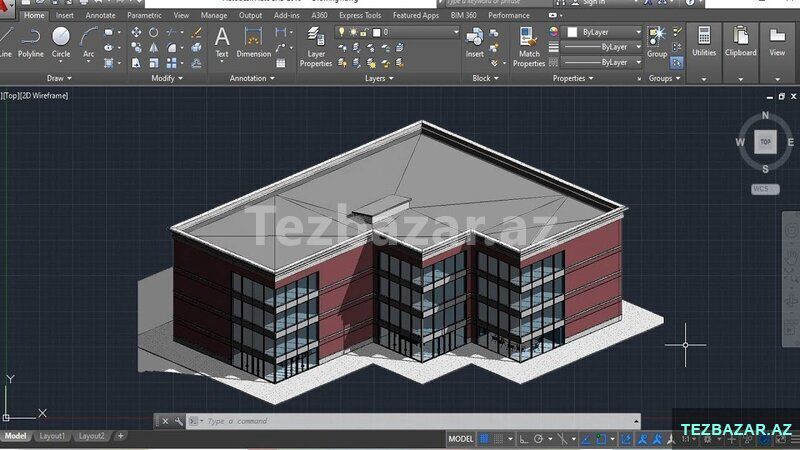Open the ByLayer object color dropdown
Viewport: 800px width, 450px height.
(638, 32)
